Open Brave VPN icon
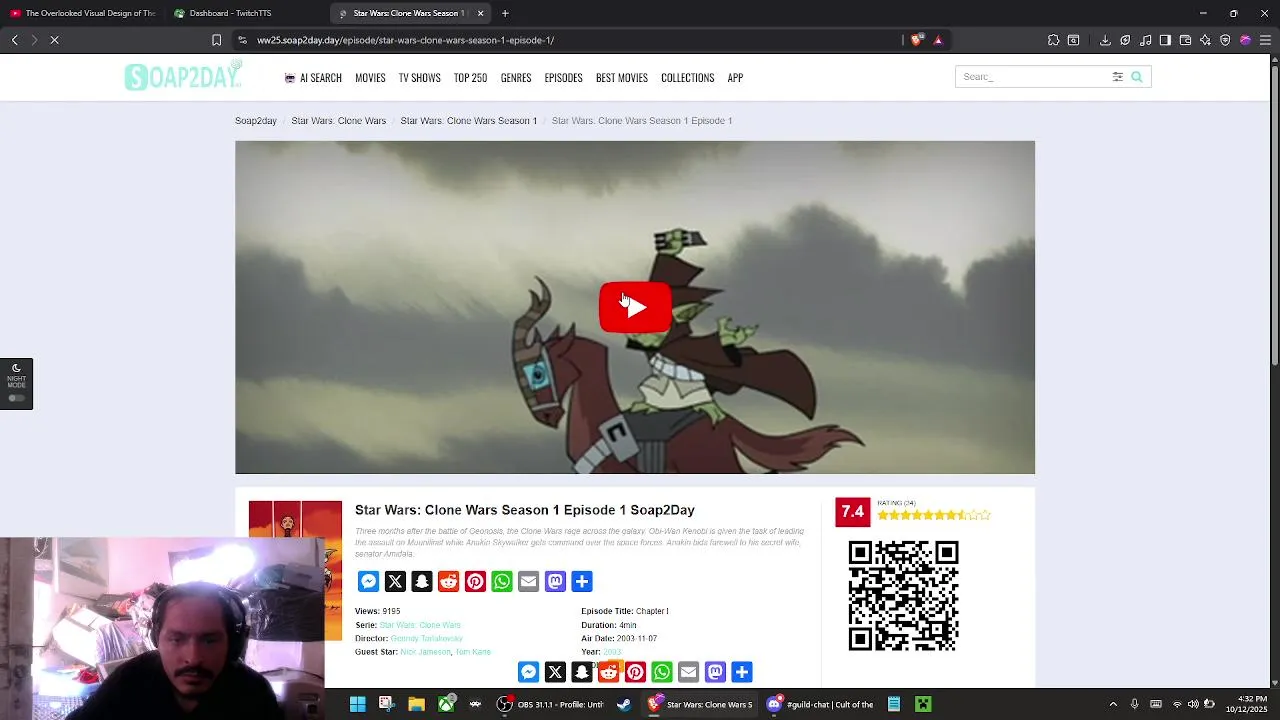The height and width of the screenshot is (720, 1280). (x=1225, y=40)
